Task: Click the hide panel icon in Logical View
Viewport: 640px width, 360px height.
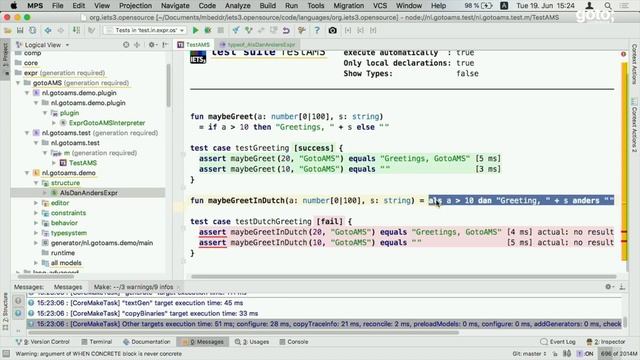Action: pos(165,45)
